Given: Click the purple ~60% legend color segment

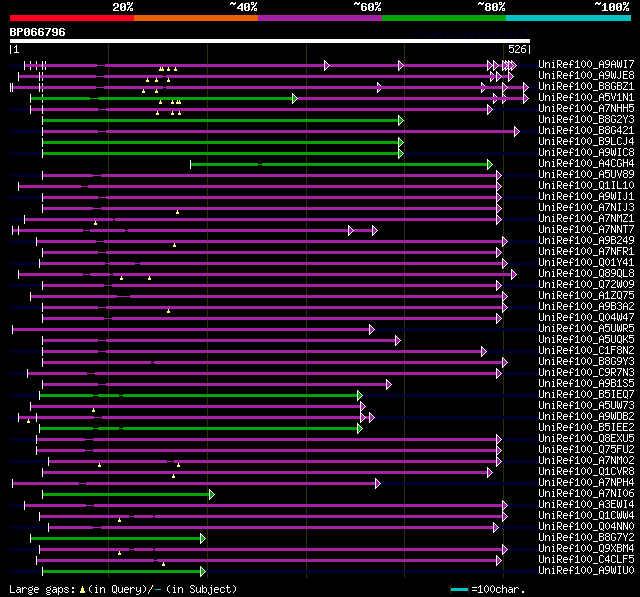Looking at the screenshot, I should click(320, 18).
